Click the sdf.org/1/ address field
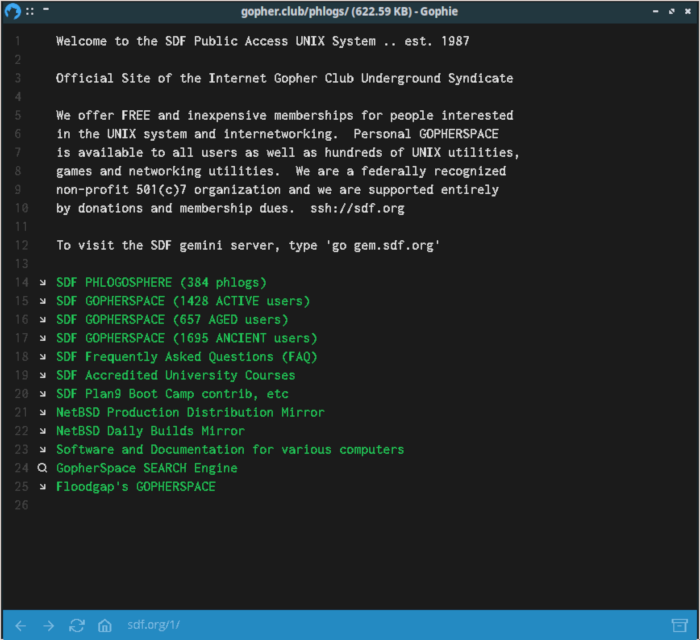The height and width of the screenshot is (640, 700). 153,625
